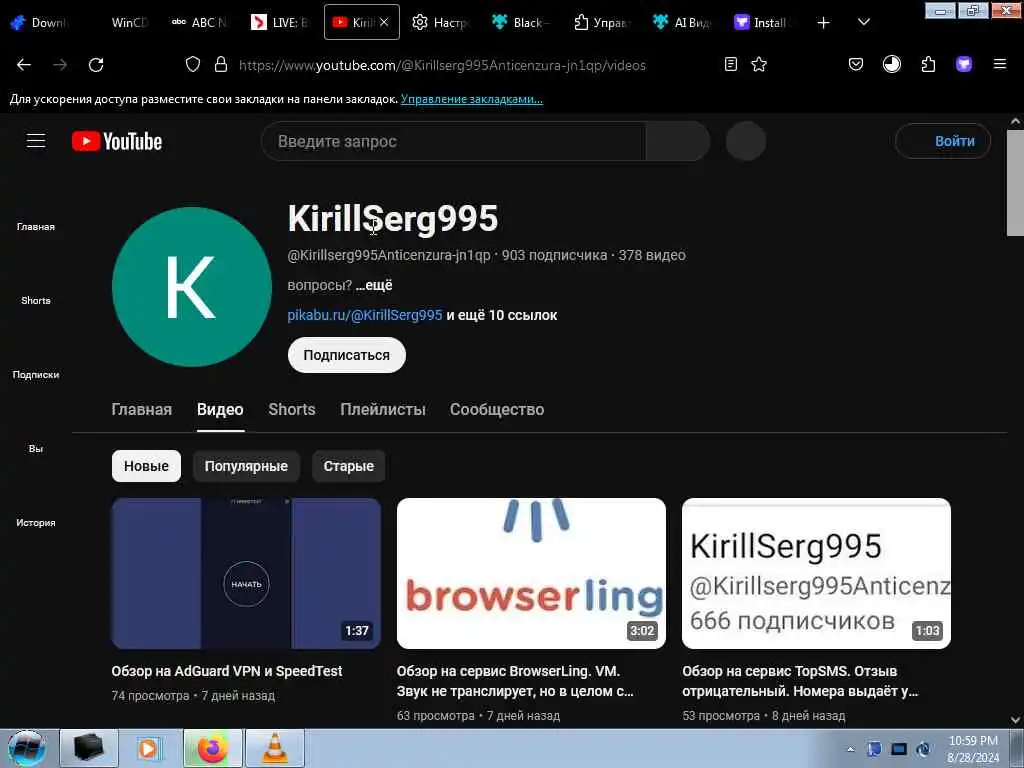Click the Введите запрос search field
1024x768 pixels.
click(x=453, y=141)
